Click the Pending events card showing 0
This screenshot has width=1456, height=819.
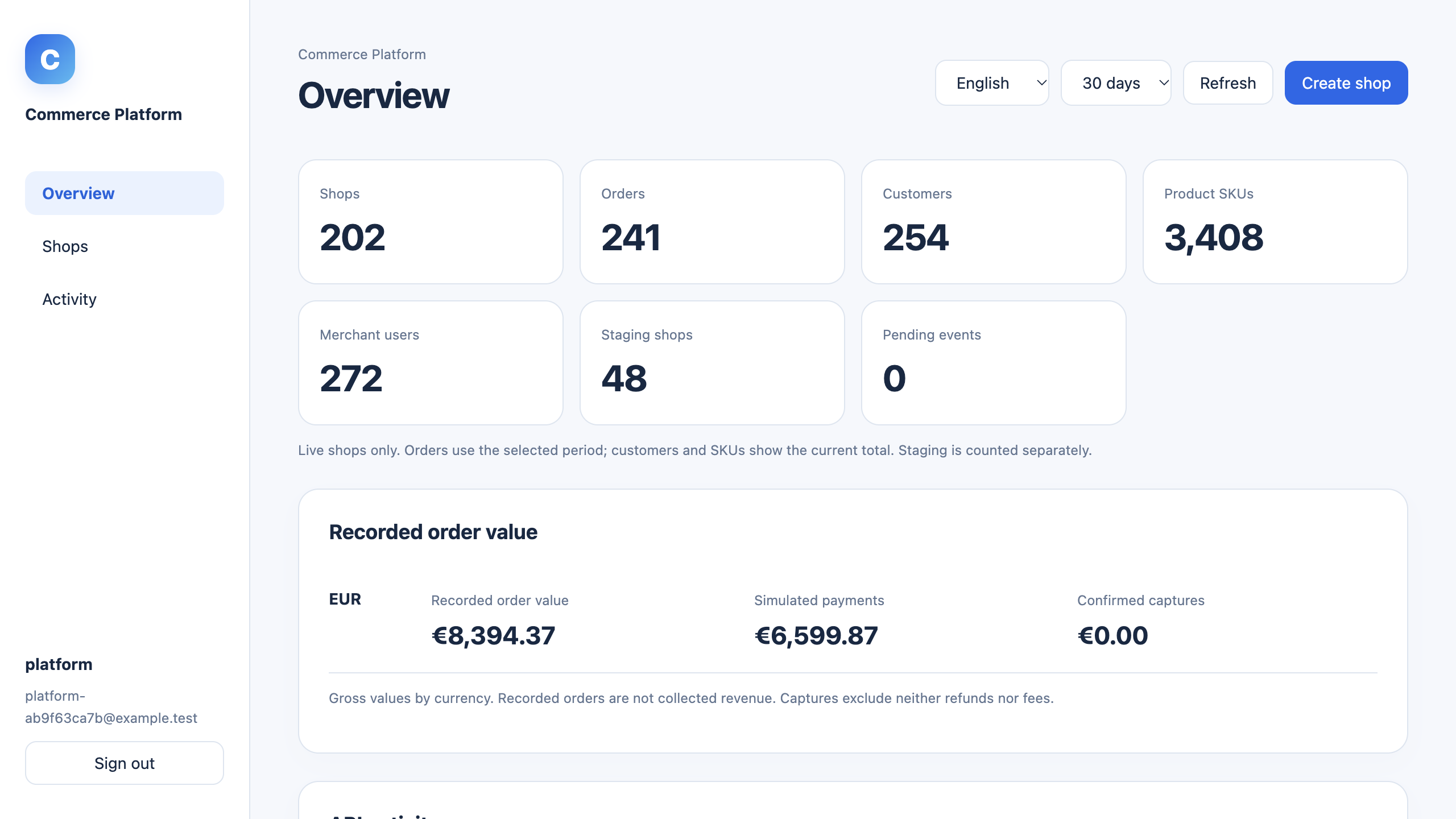[x=994, y=363]
